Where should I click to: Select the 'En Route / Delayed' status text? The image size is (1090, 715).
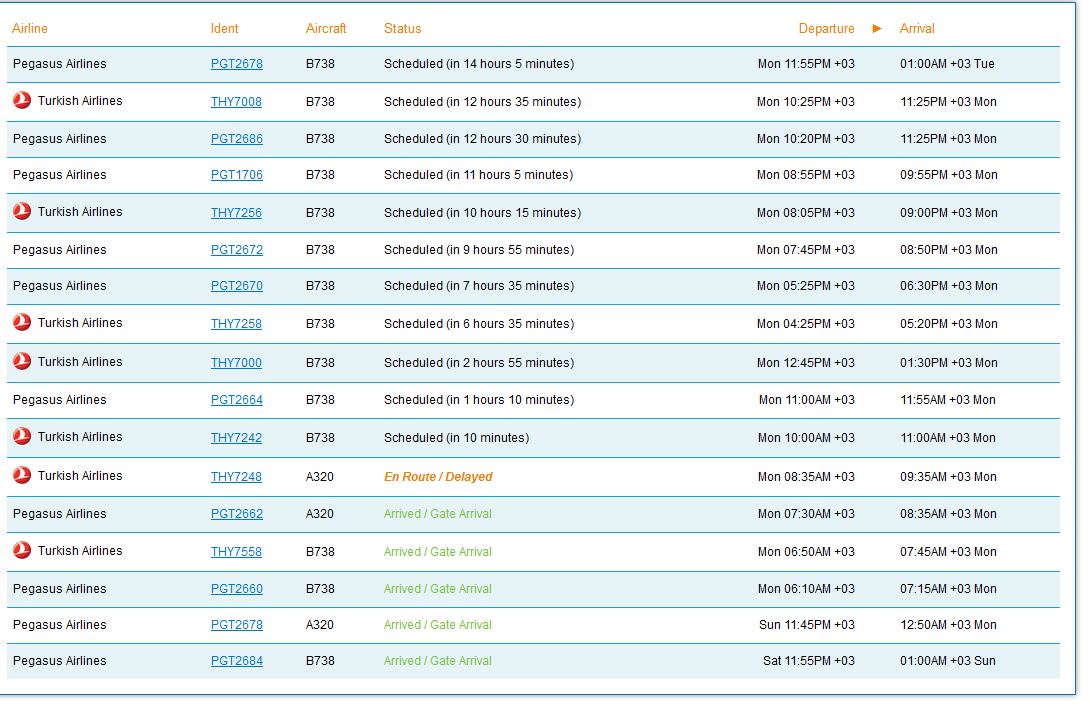click(x=438, y=477)
